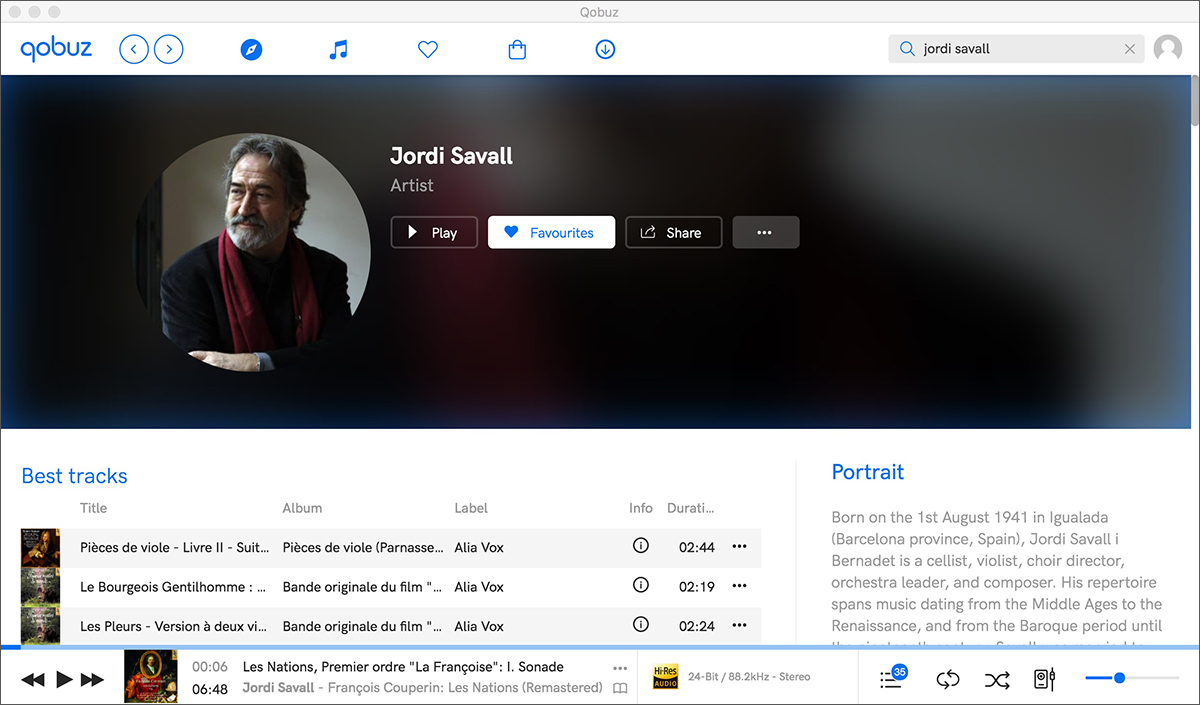This screenshot has height=705, width=1200.
Task: Open the now playing track options menu
Action: [620, 667]
